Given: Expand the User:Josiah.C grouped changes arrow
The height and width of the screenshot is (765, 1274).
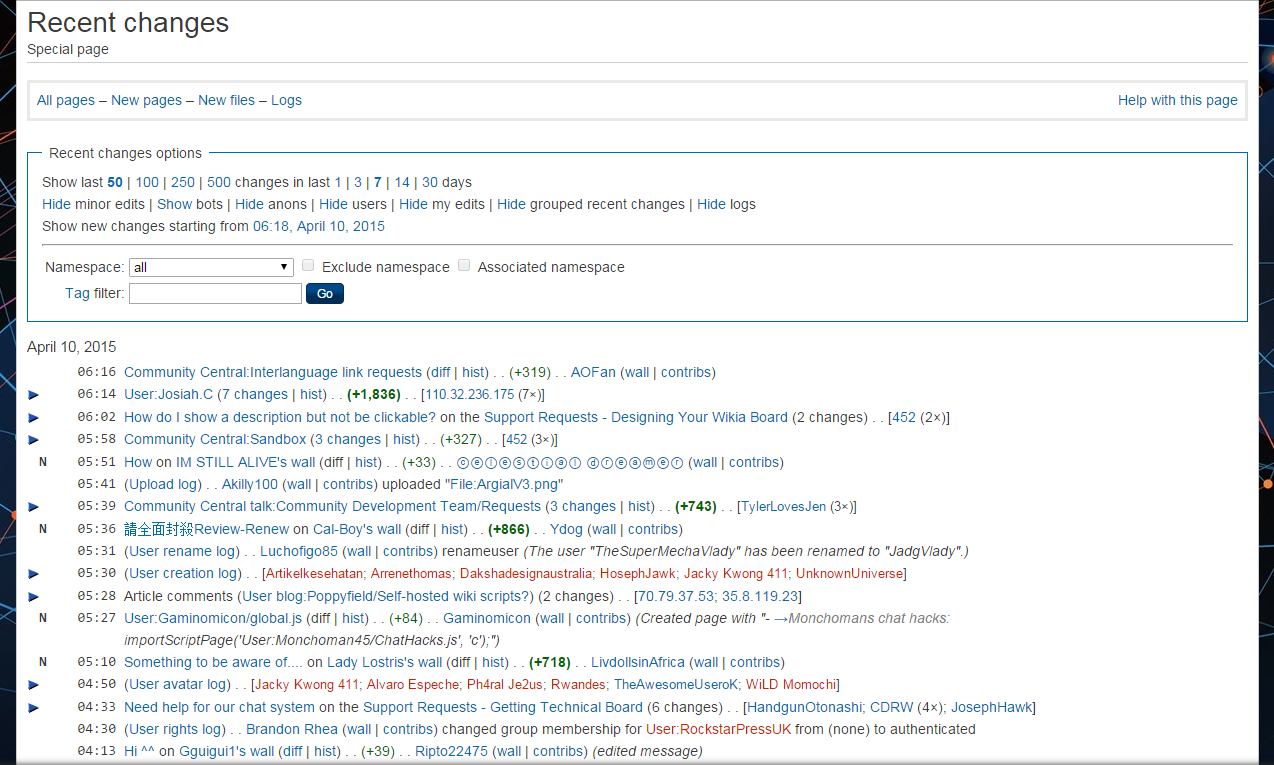Looking at the screenshot, I should point(33,395).
